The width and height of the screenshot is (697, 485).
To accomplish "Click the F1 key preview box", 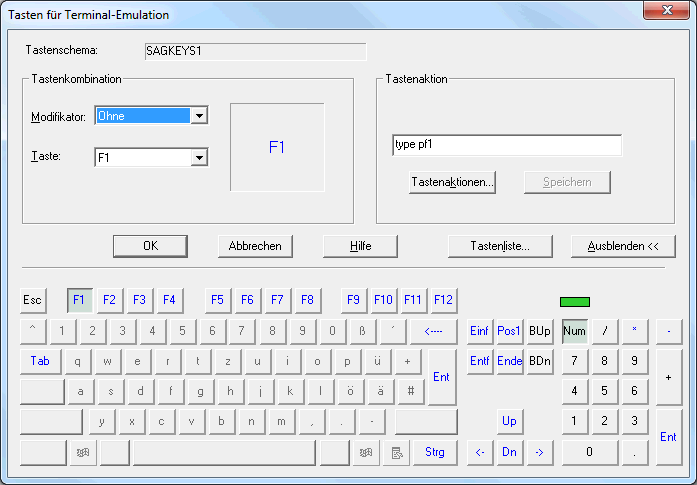I will (x=277, y=148).
